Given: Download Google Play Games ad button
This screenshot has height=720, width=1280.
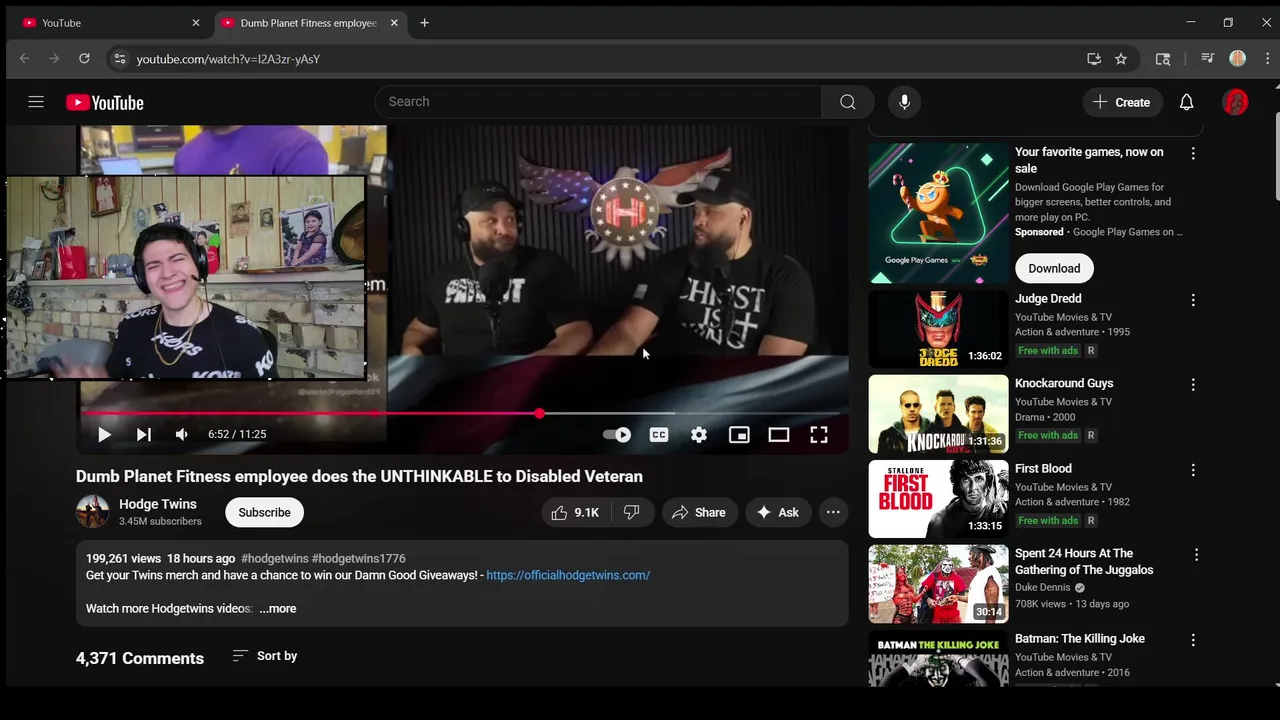Looking at the screenshot, I should pyautogui.click(x=1054, y=268).
